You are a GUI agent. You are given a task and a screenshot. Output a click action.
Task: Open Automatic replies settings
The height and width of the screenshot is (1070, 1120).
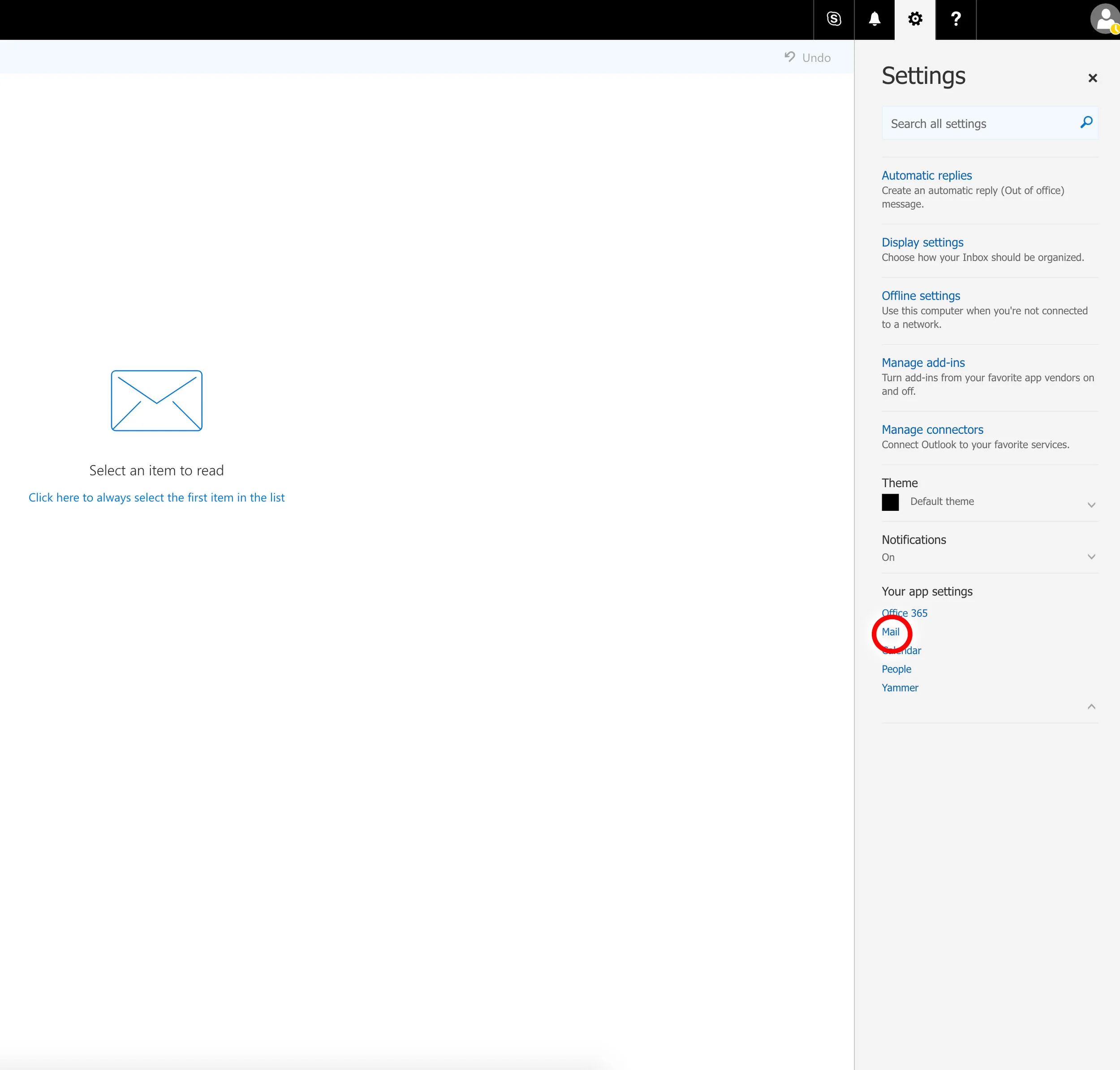(x=926, y=176)
